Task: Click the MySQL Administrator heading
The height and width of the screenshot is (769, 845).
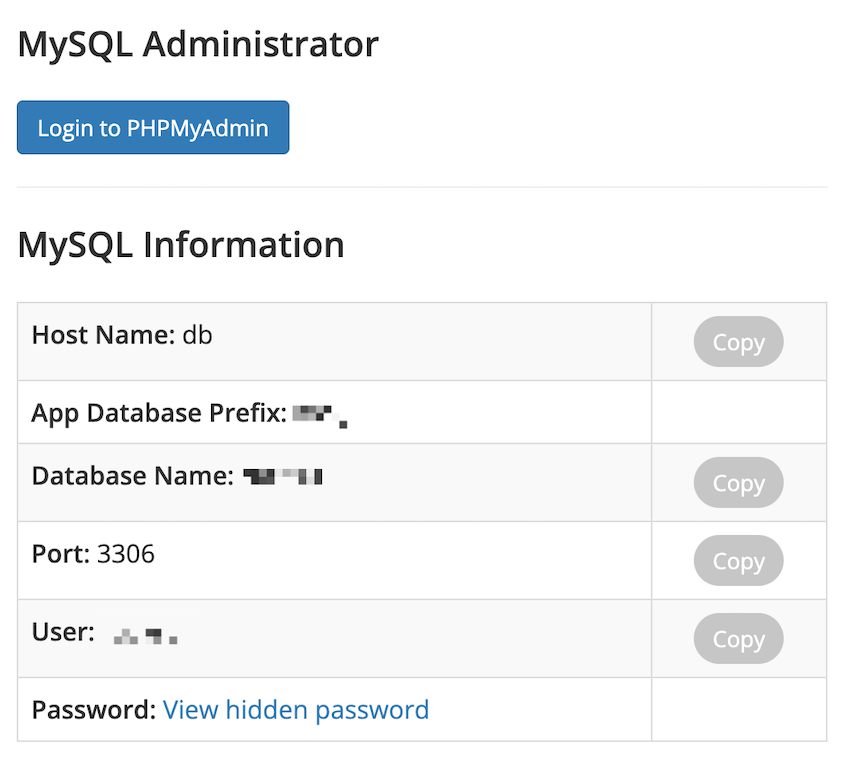Action: [197, 44]
